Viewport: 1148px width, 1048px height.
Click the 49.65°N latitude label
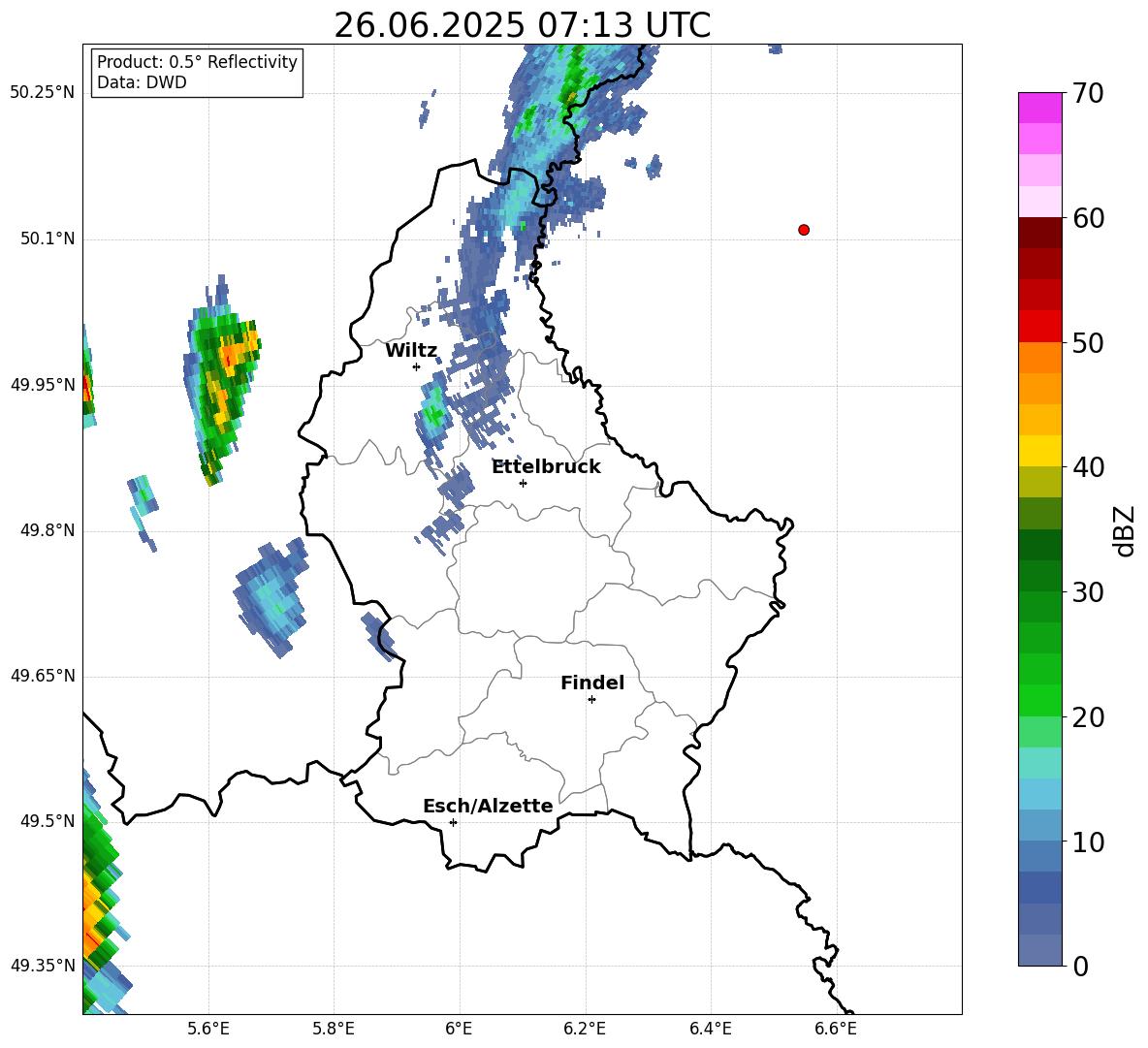coord(43,676)
